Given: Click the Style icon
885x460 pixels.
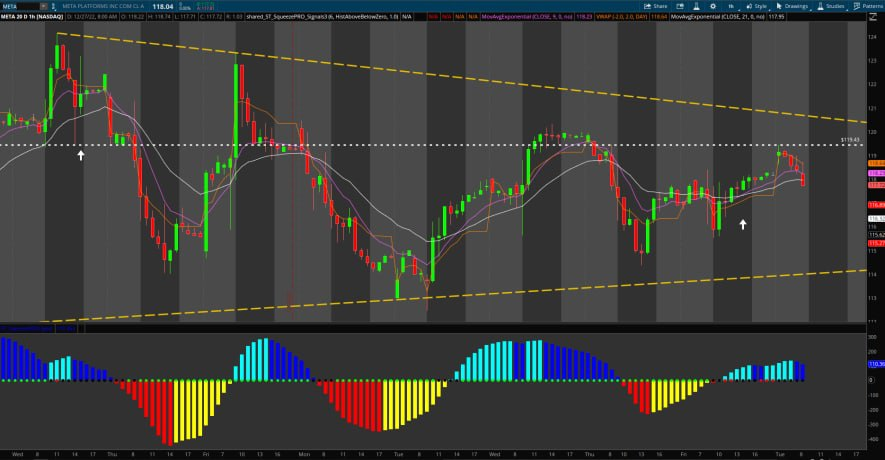Looking at the screenshot, I should 749,6.
